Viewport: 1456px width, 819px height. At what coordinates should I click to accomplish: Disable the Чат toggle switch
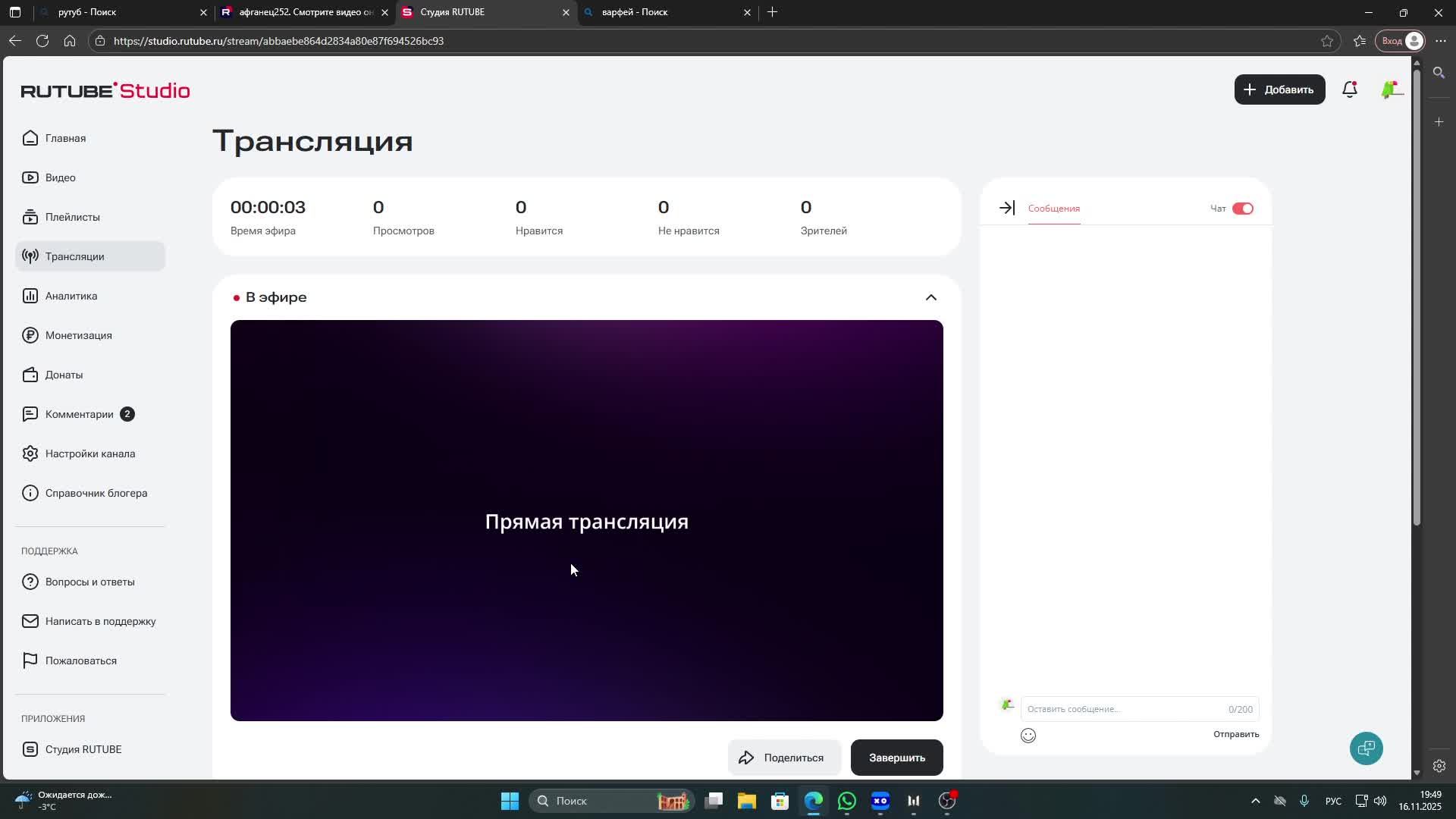tap(1242, 209)
